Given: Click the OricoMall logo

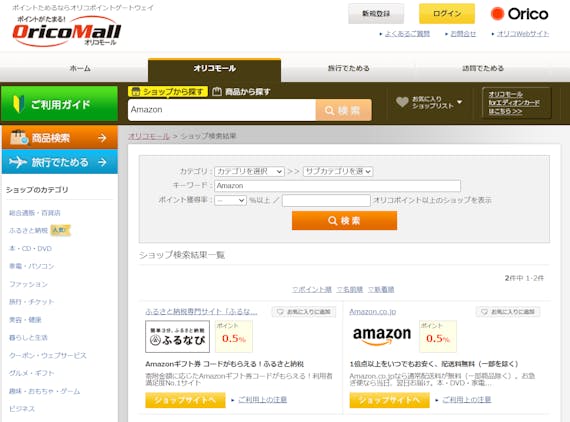Looking at the screenshot, I should click(67, 32).
